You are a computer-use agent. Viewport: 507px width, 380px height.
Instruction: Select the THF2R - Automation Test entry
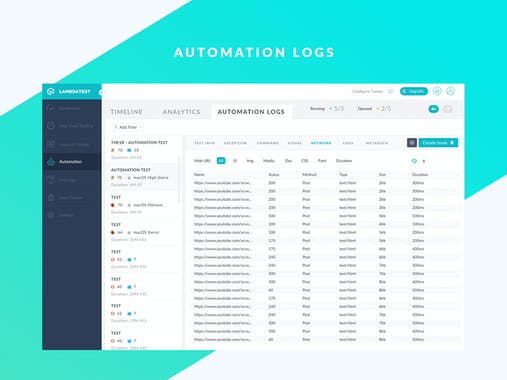tap(142, 149)
